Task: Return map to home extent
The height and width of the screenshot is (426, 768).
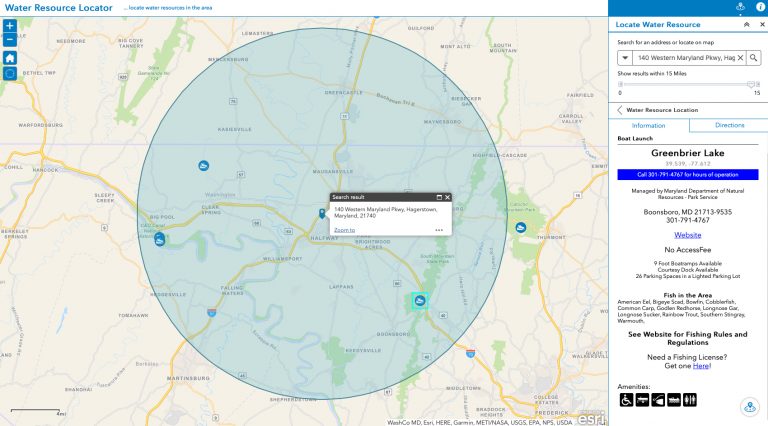Action: (10, 58)
